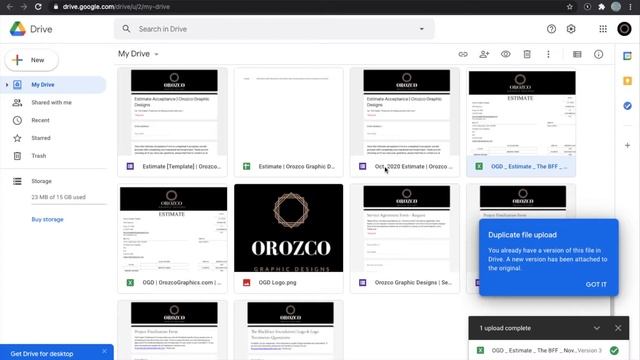
Task: Click the Google Drive logo
Action: 18,29
